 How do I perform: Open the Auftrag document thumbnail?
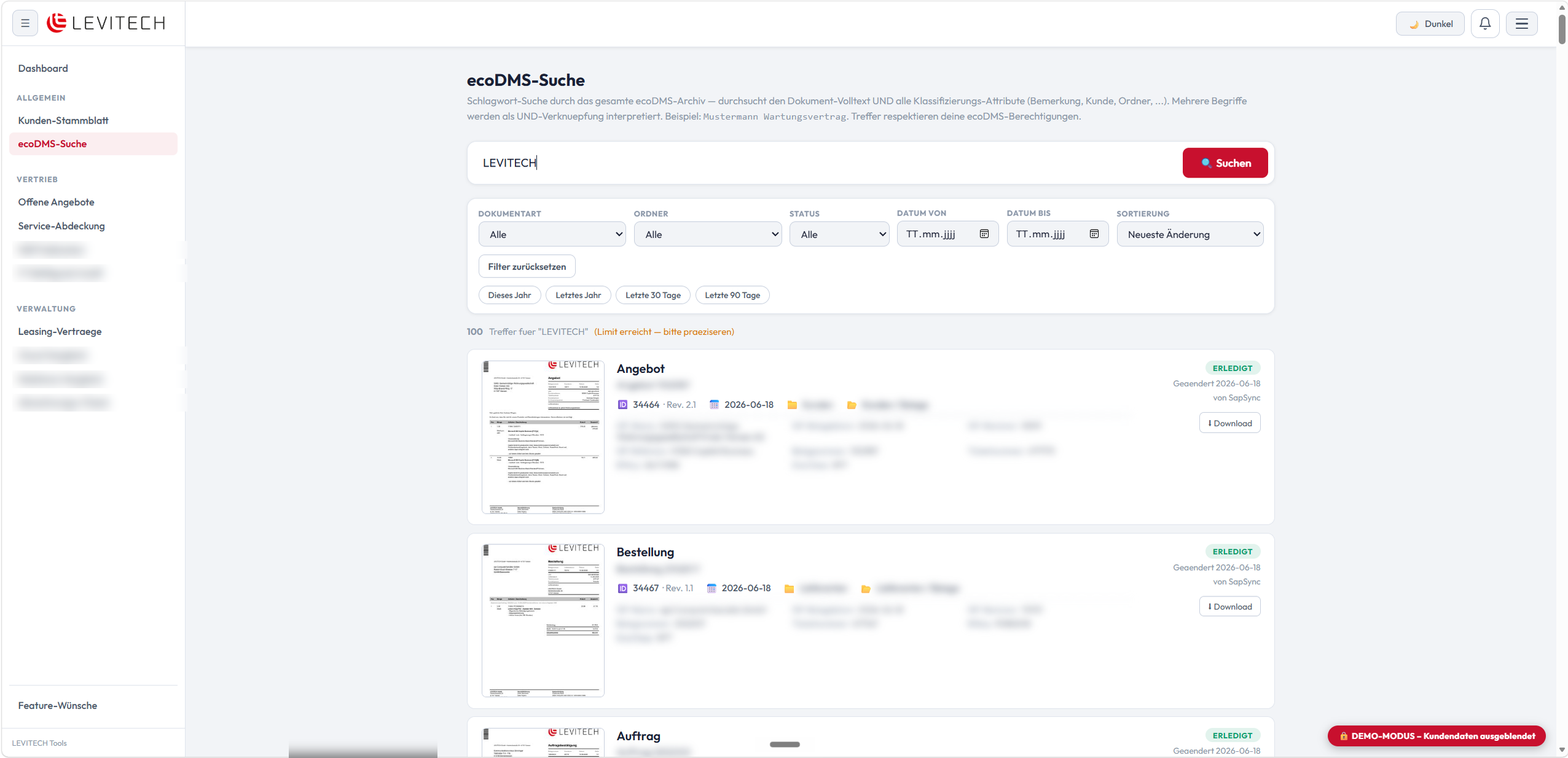coord(543,742)
